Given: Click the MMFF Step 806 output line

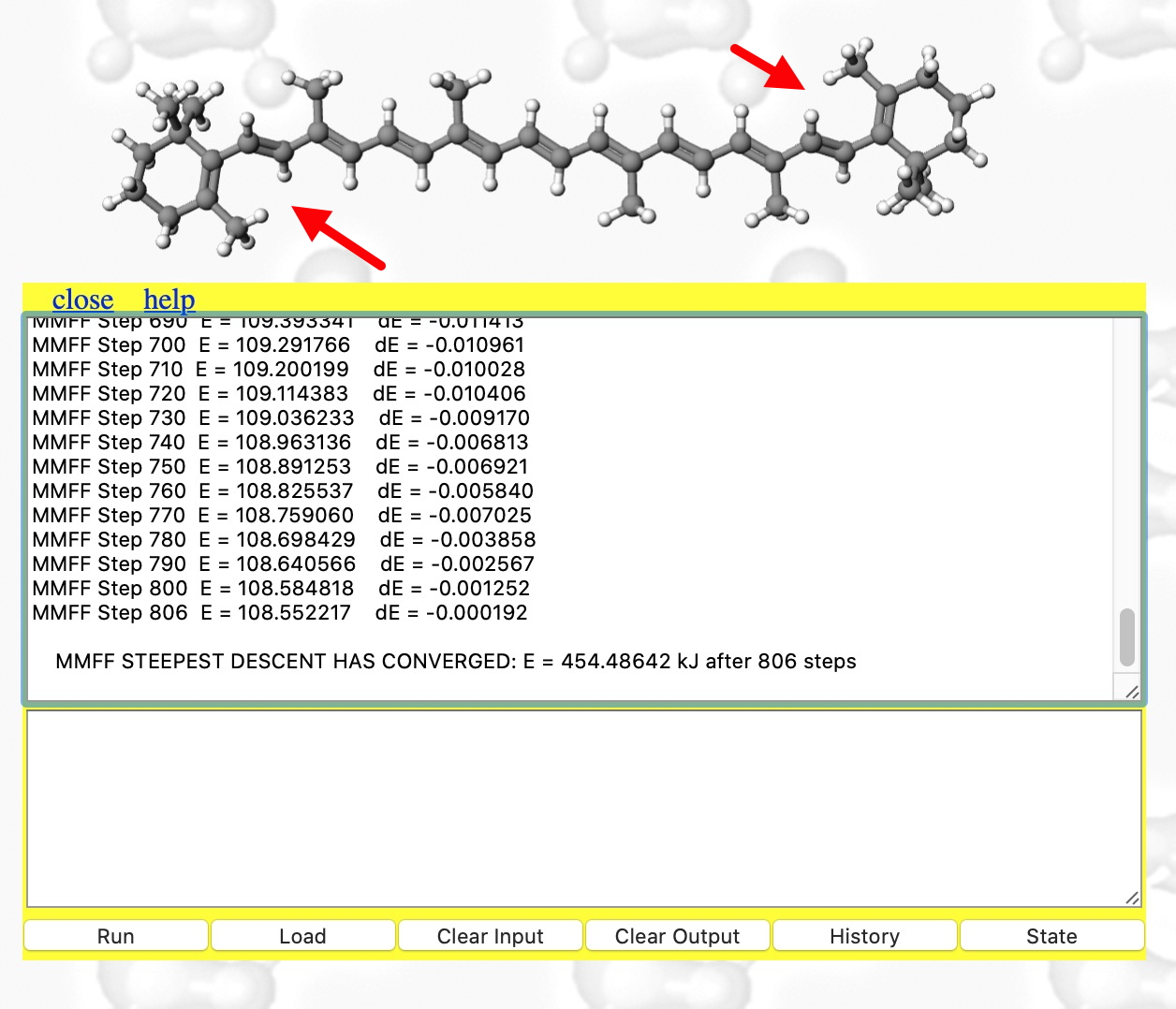Looking at the screenshot, I should click(x=280, y=613).
